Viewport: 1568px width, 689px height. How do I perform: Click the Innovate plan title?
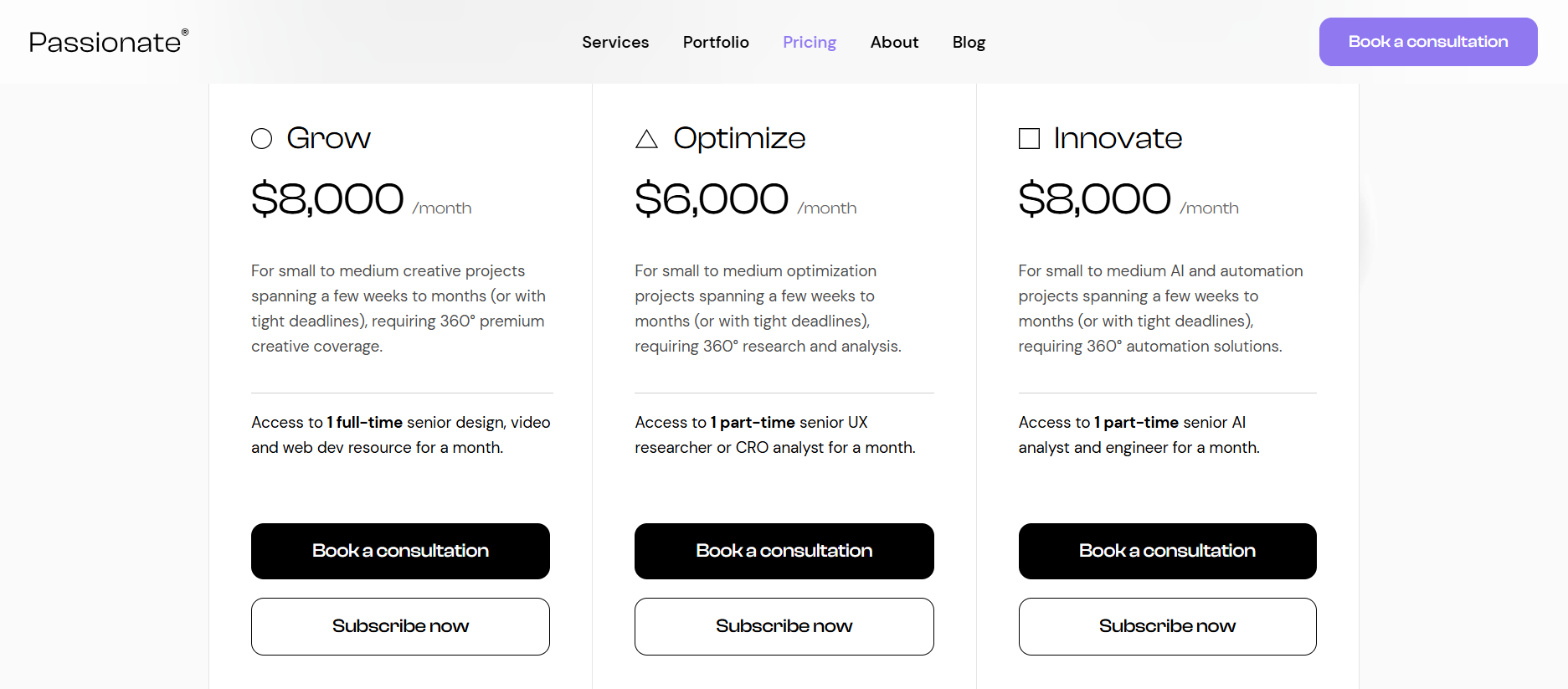[1118, 138]
